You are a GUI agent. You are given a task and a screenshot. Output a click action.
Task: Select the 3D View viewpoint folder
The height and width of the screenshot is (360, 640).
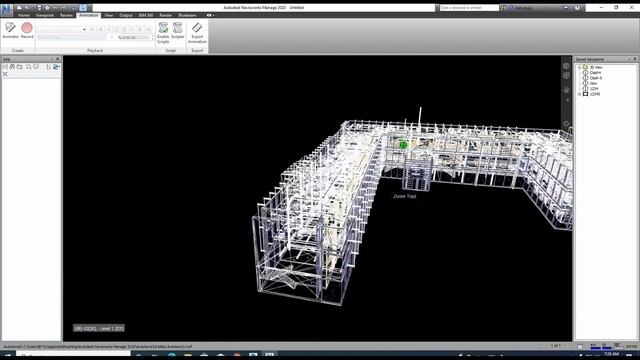click(x=596, y=67)
